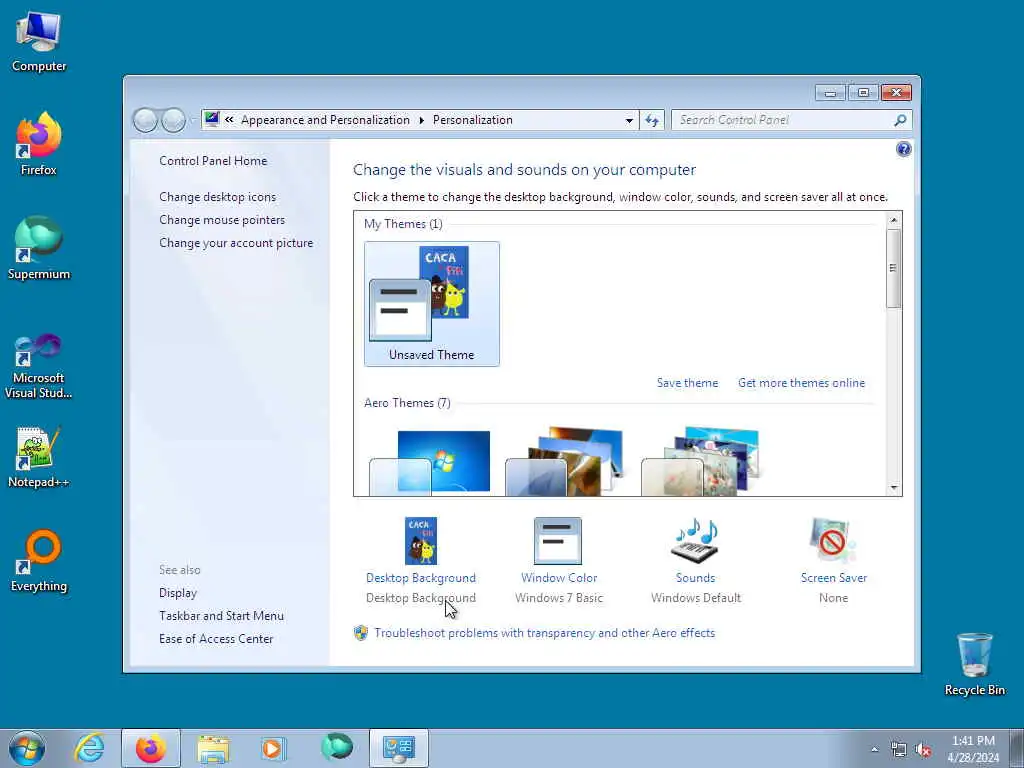
Task: Launch Internet Explorer from the taskbar
Action: tap(89, 748)
